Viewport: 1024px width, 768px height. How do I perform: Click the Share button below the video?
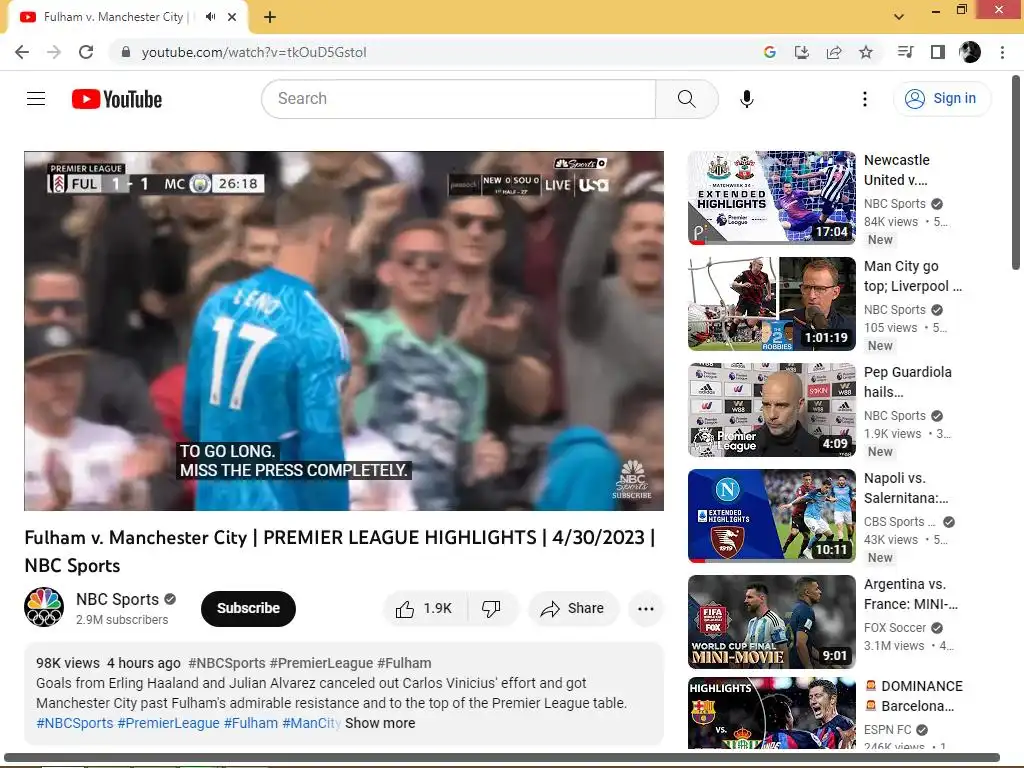tap(573, 609)
